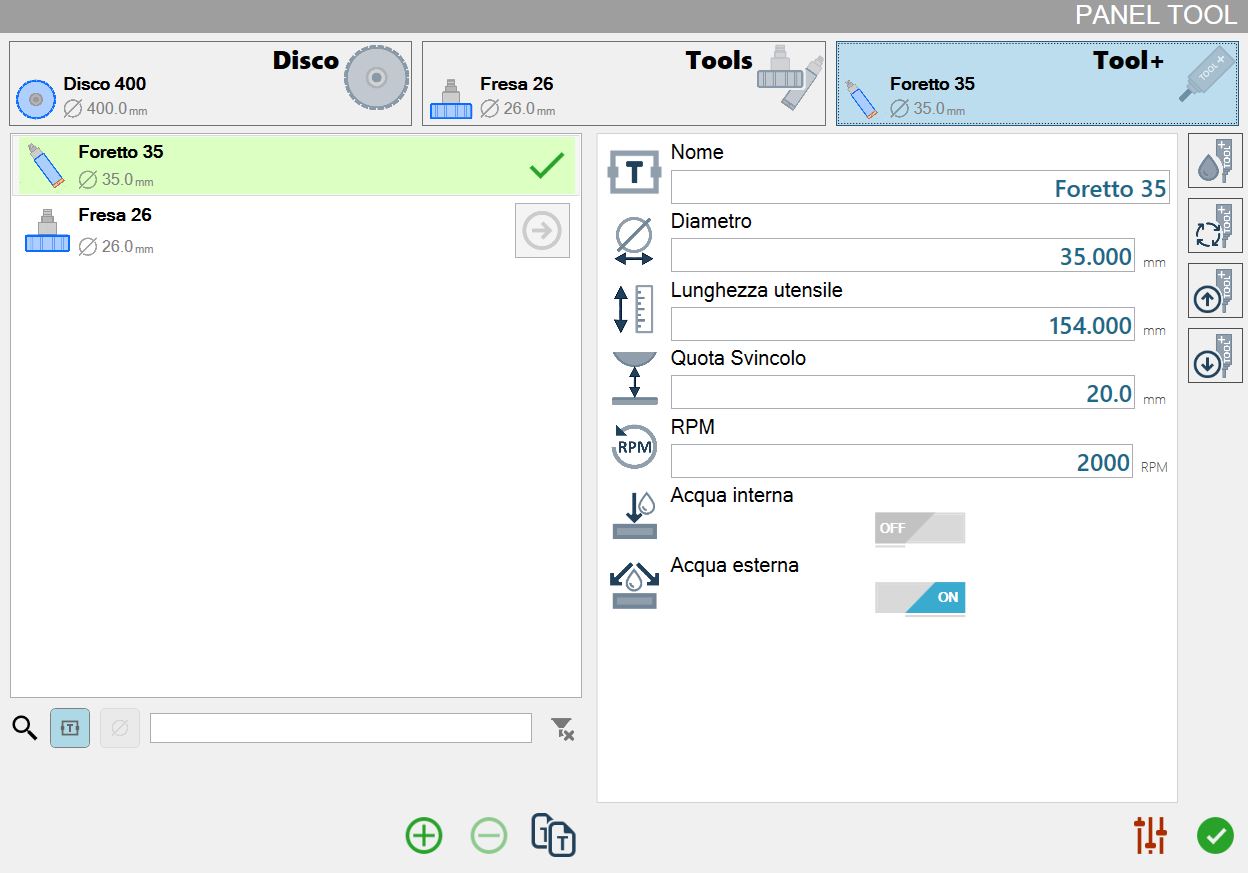Select Foretto 35 in the tool list
Image resolution: width=1248 pixels, height=873 pixels.
point(296,166)
